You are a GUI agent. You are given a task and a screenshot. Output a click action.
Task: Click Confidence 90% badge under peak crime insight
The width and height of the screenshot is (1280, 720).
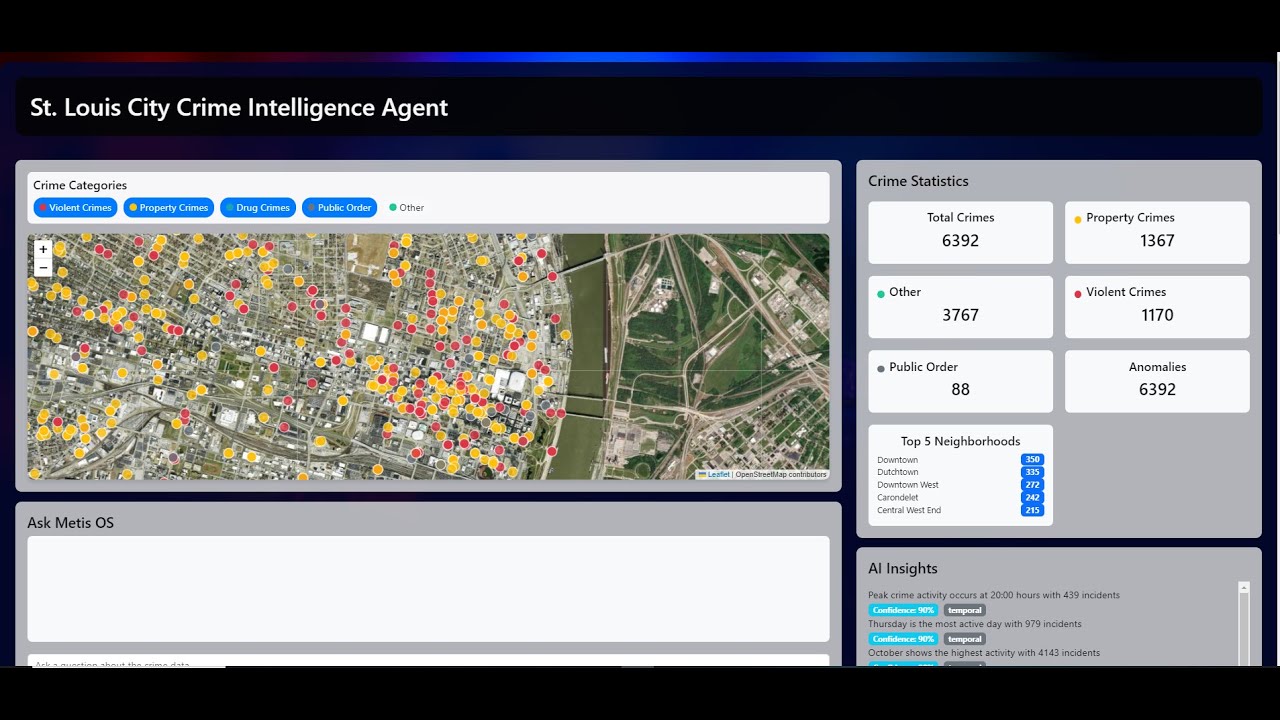pos(903,610)
